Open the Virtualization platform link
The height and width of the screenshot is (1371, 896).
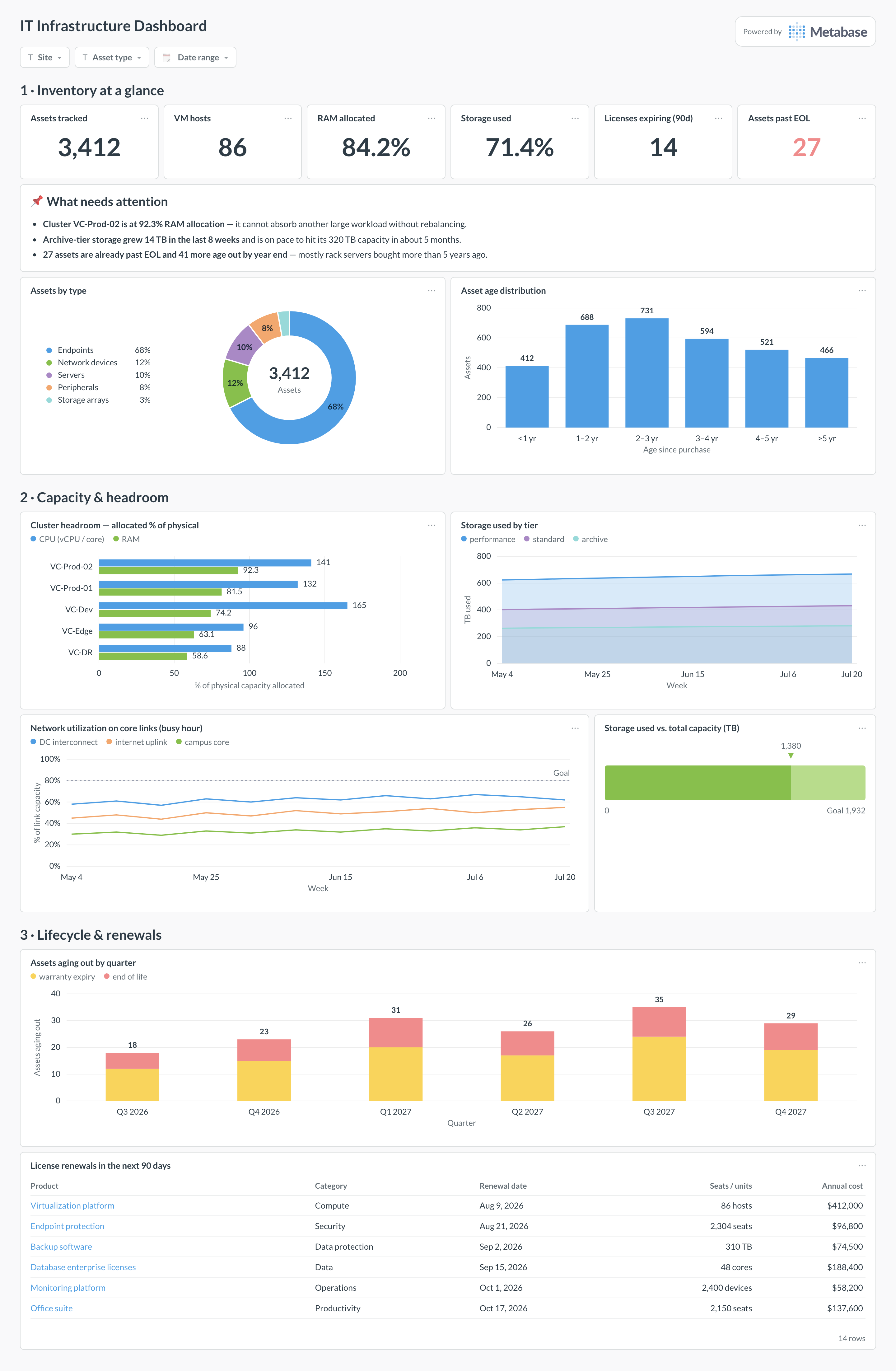pyautogui.click(x=72, y=1206)
